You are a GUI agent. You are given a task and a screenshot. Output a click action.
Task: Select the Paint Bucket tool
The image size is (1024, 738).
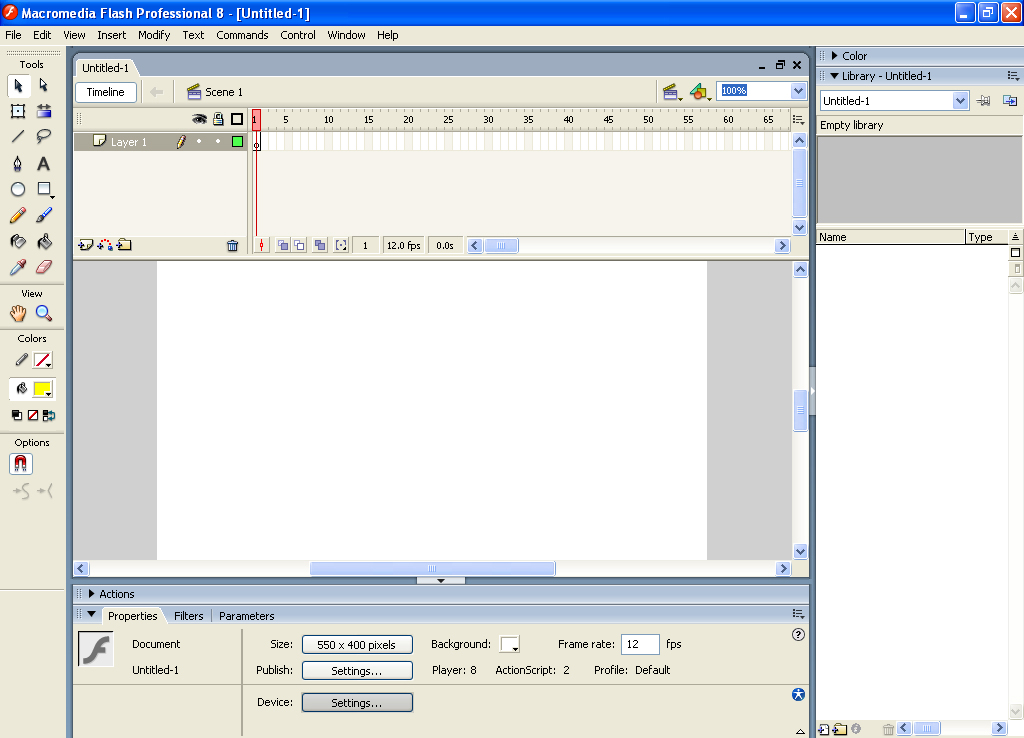pos(44,242)
